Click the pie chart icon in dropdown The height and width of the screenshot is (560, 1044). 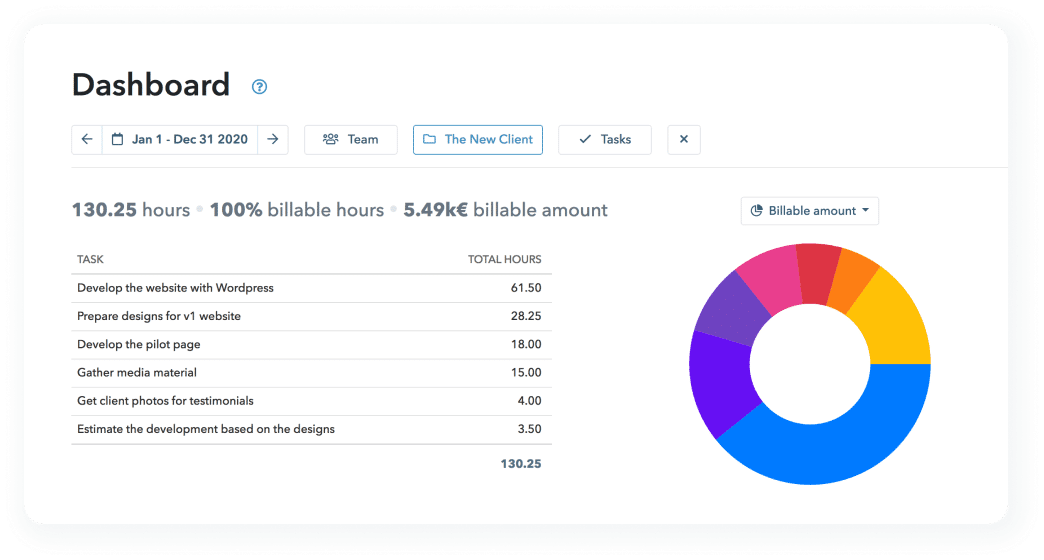tap(758, 211)
